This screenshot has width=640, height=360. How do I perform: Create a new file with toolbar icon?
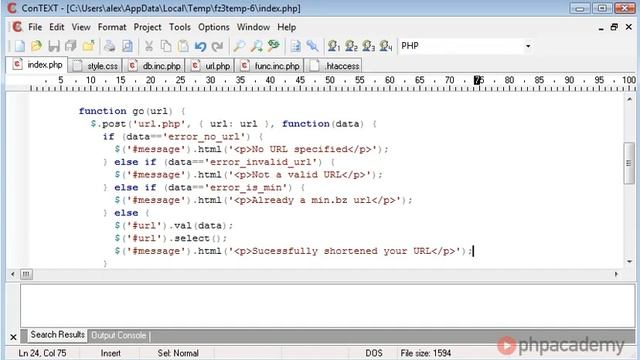[19, 46]
